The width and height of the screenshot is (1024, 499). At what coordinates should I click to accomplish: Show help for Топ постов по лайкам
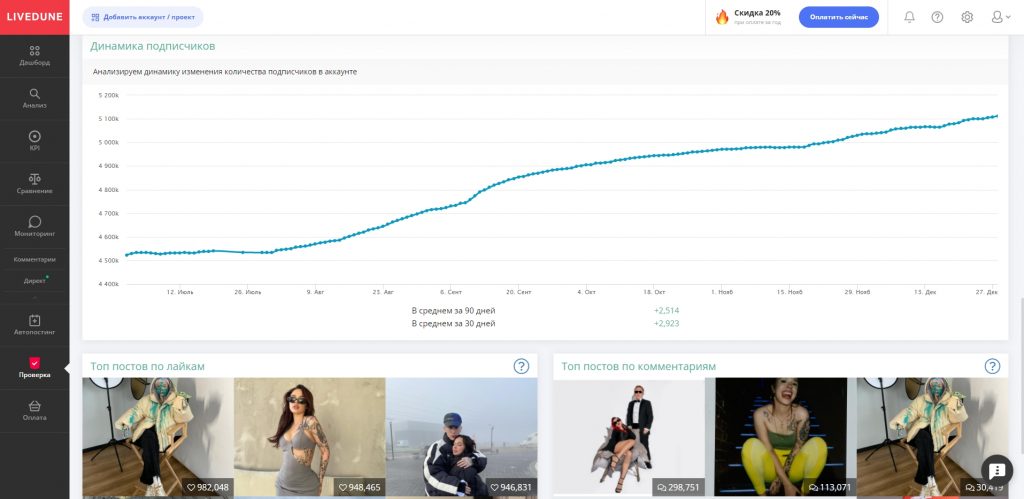521,366
